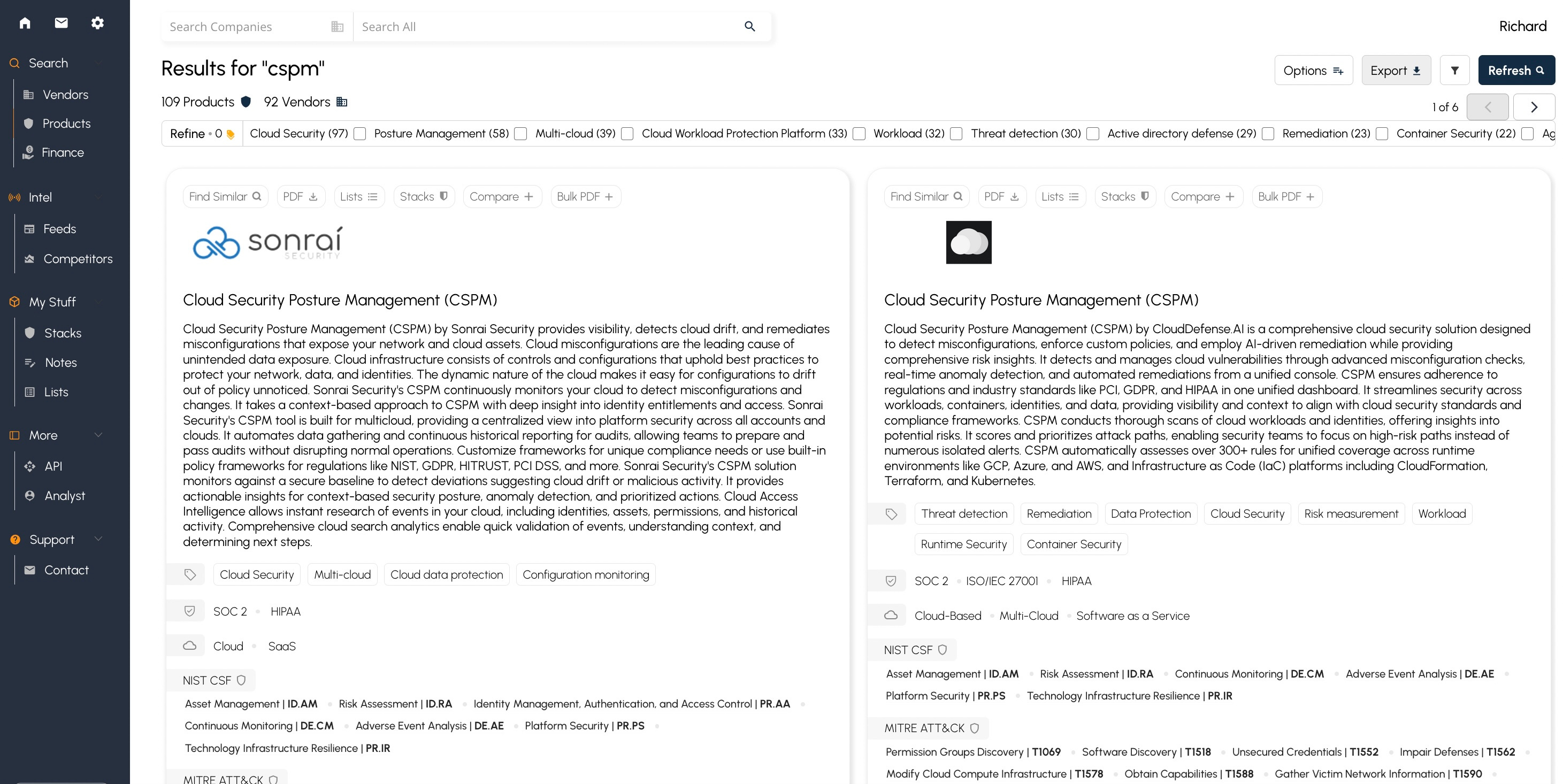Click Find Similar on Sonrai card
This screenshot has height=784, width=1563.
[x=225, y=197]
